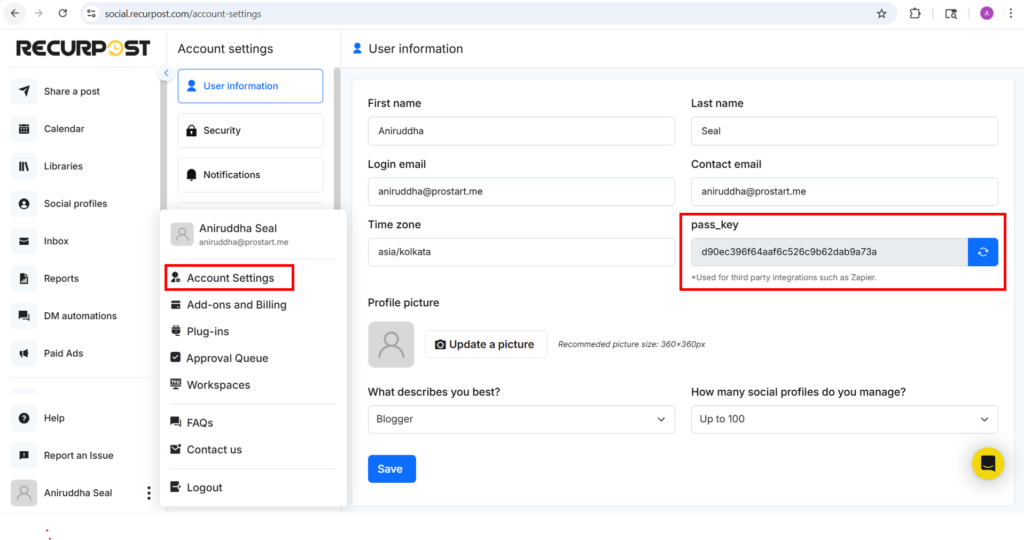Click the browser address bar URL

click(x=183, y=14)
